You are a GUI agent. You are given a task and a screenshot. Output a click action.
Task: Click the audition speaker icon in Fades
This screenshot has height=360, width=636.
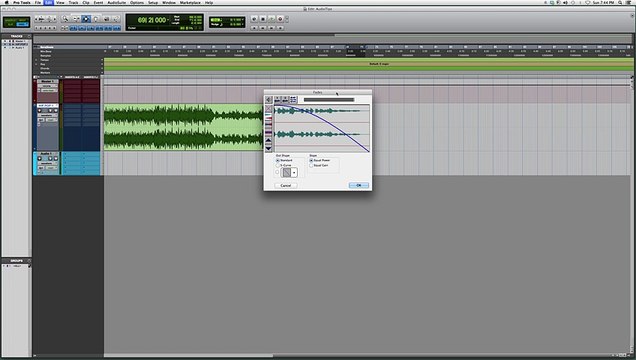[269, 100]
